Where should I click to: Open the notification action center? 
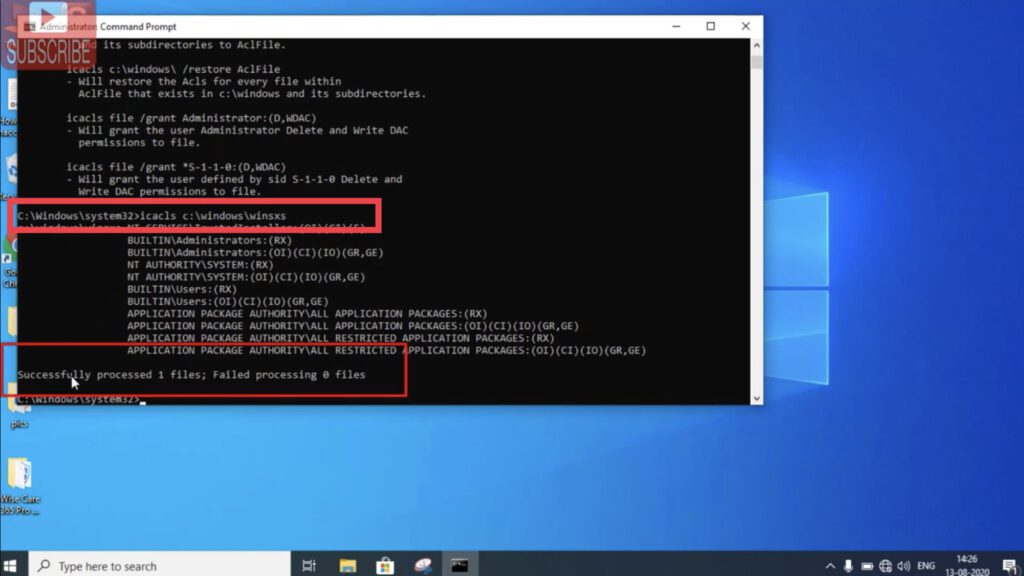(x=1009, y=566)
